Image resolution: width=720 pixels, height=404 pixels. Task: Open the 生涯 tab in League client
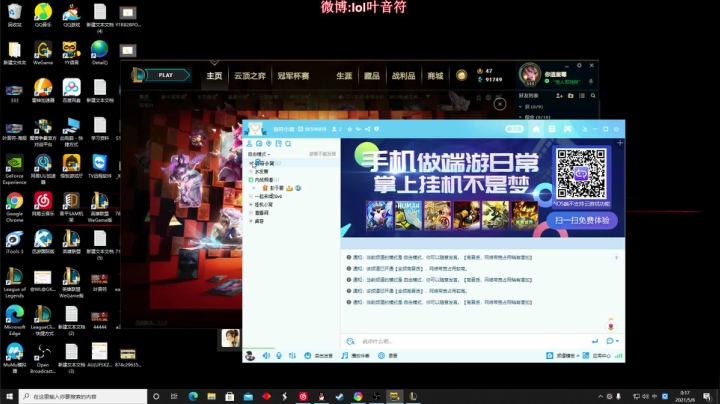click(344, 76)
